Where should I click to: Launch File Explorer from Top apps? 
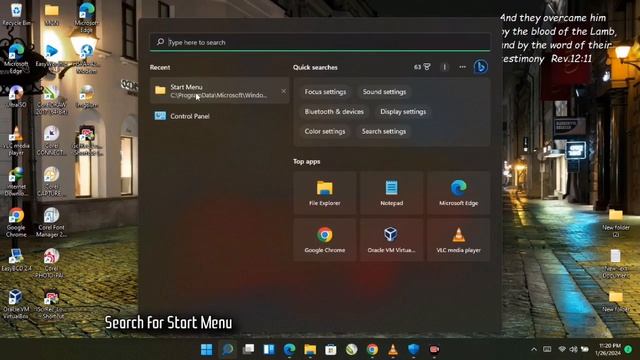tap(325, 193)
